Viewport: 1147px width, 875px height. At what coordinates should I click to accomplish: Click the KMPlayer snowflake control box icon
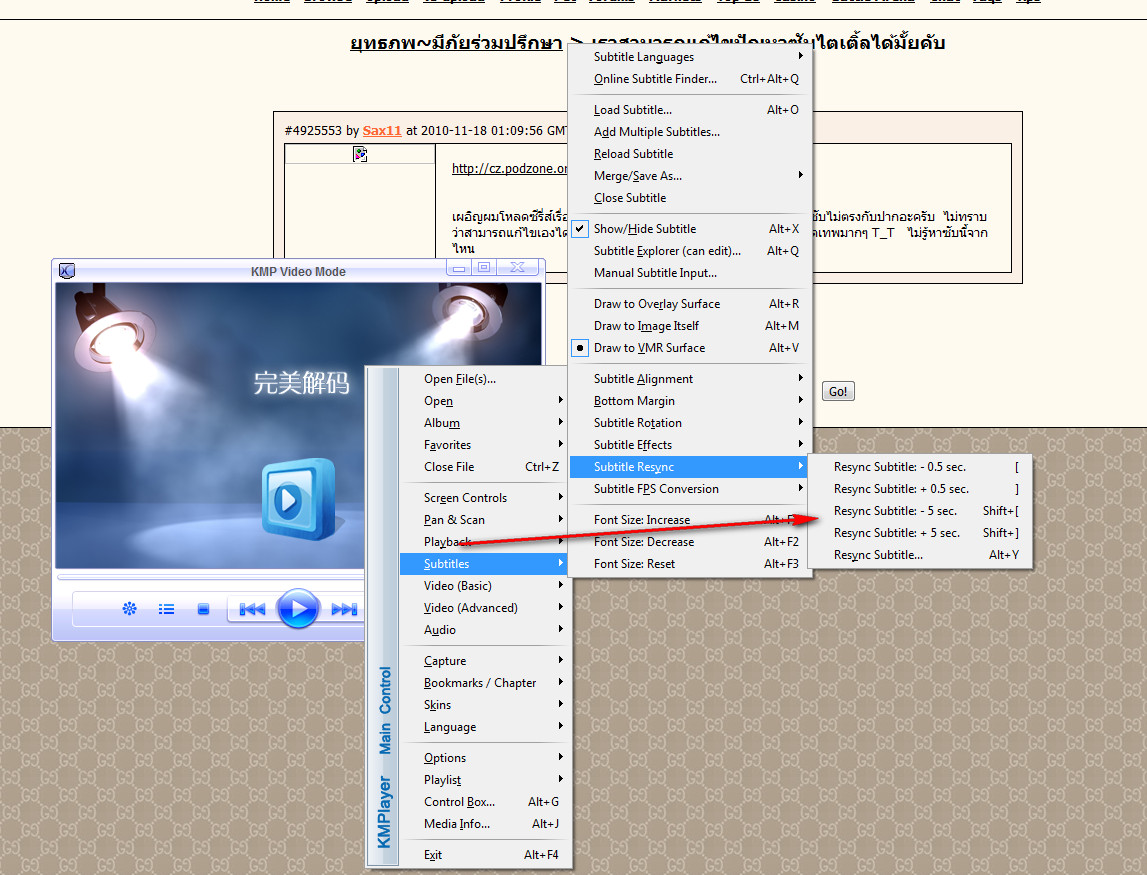tap(129, 609)
